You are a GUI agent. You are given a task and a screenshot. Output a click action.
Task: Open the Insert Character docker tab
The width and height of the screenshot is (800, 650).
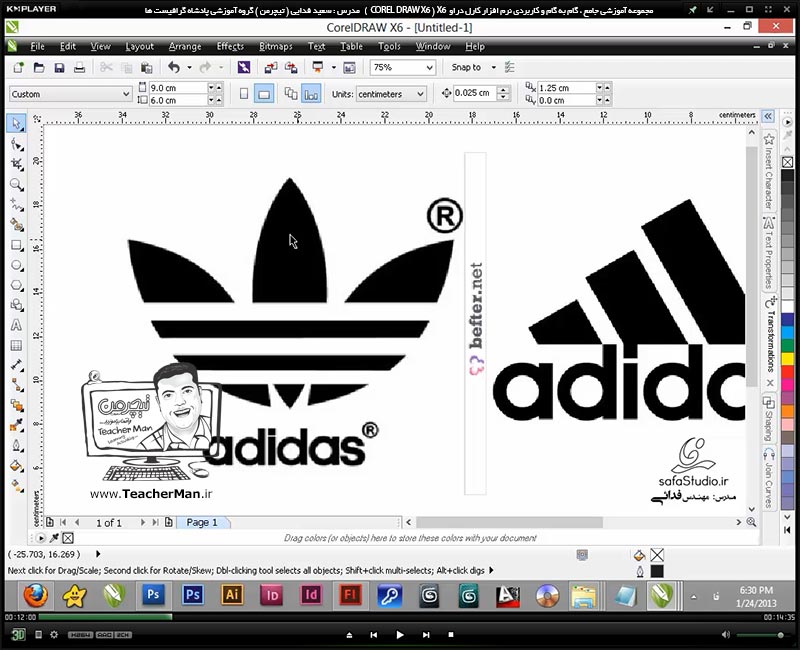click(769, 170)
